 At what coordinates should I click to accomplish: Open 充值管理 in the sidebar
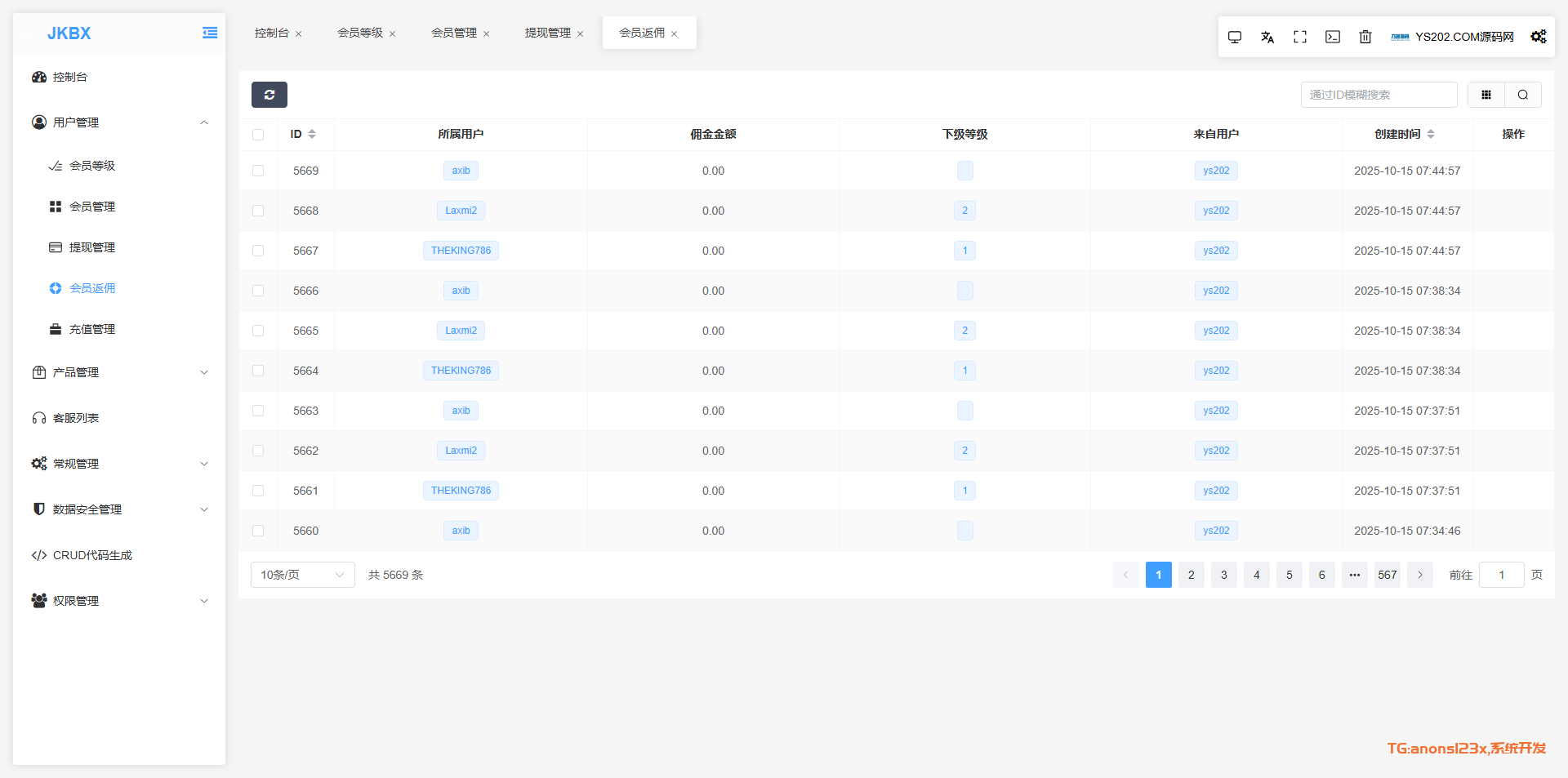tap(92, 329)
